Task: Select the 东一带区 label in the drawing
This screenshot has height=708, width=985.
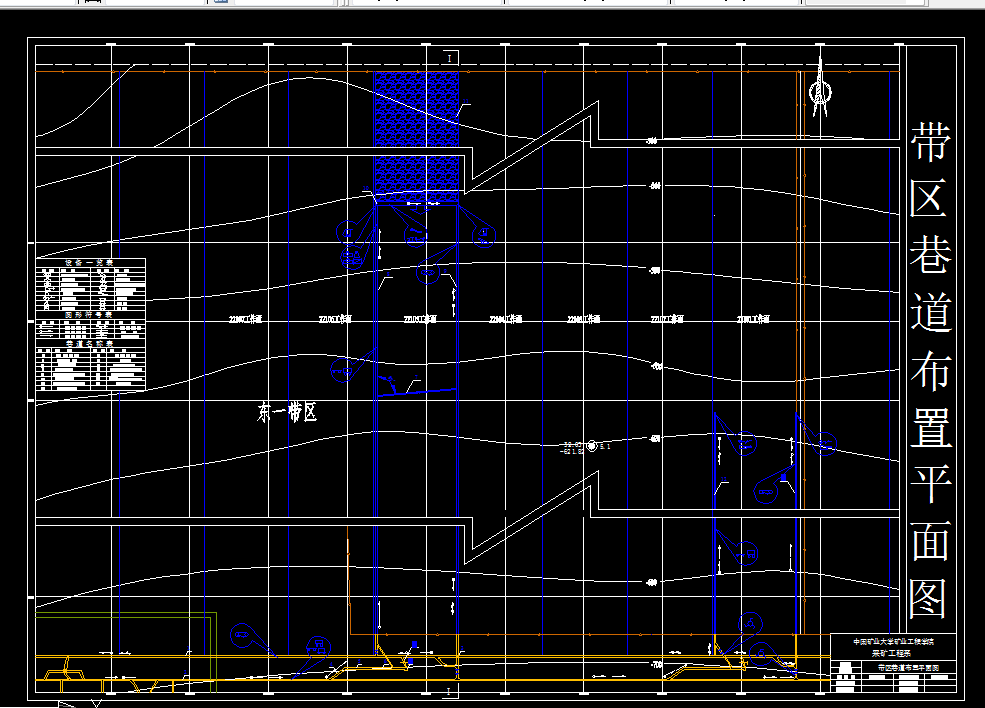Action: (x=287, y=412)
